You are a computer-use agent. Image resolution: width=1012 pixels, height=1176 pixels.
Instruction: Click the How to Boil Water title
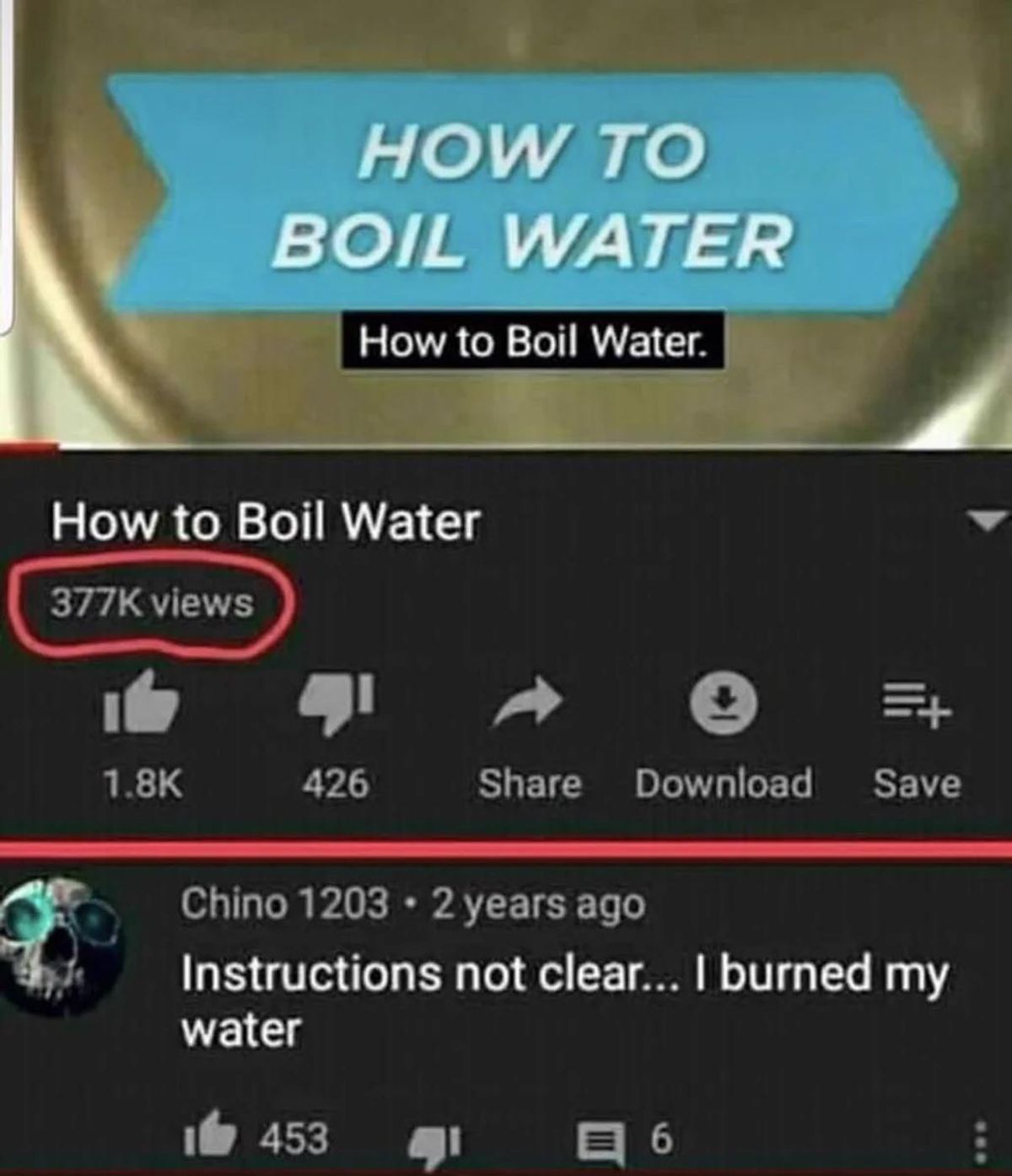pyautogui.click(x=266, y=521)
